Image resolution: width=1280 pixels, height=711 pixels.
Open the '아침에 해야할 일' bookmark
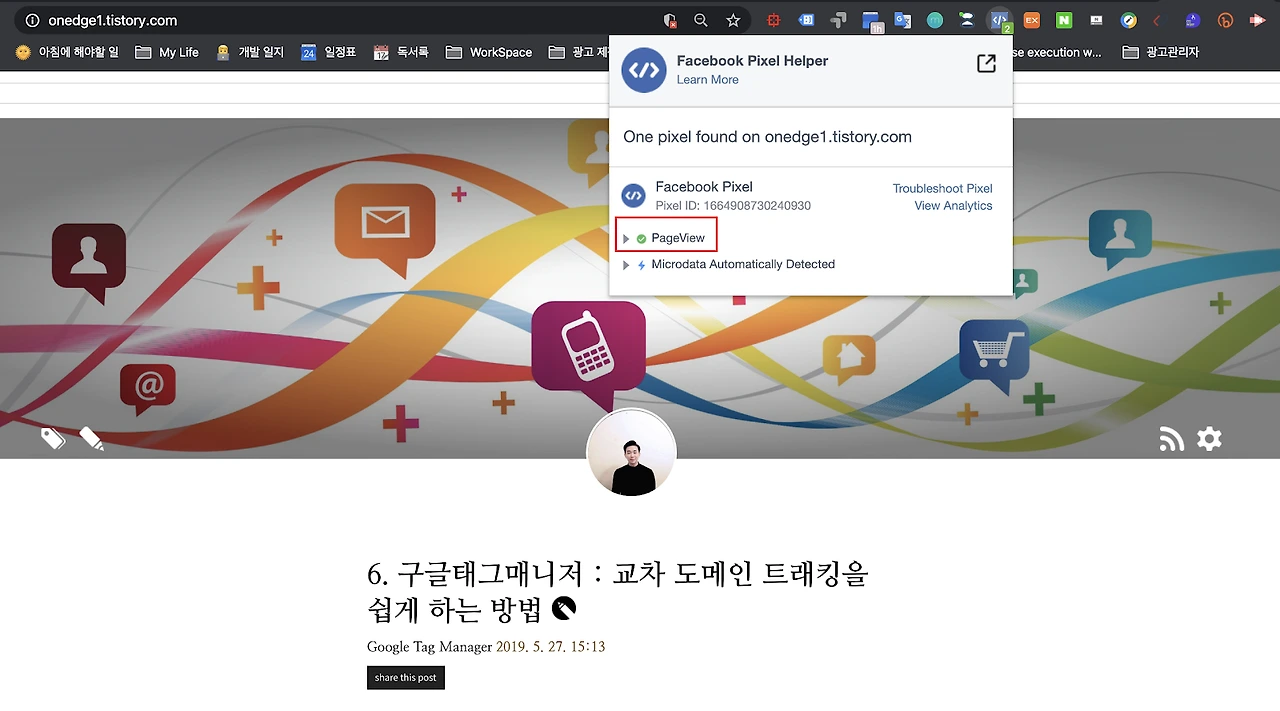pos(67,52)
